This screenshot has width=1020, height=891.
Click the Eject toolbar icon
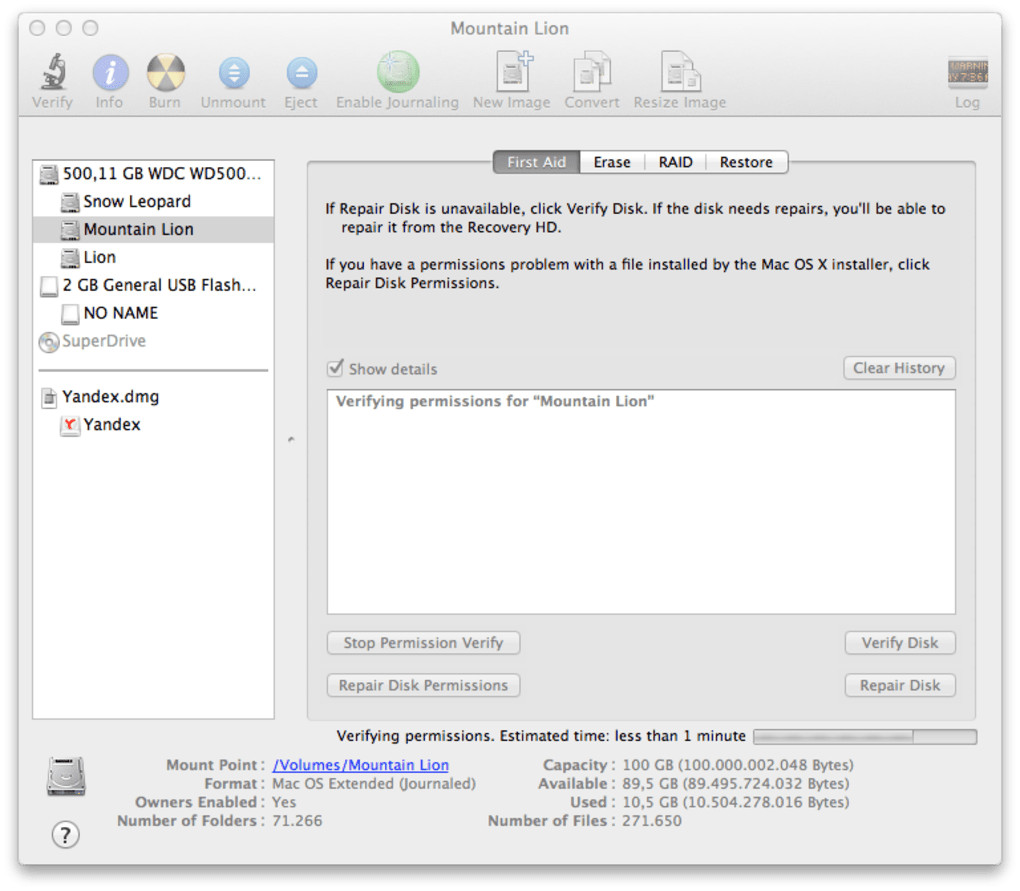(301, 72)
